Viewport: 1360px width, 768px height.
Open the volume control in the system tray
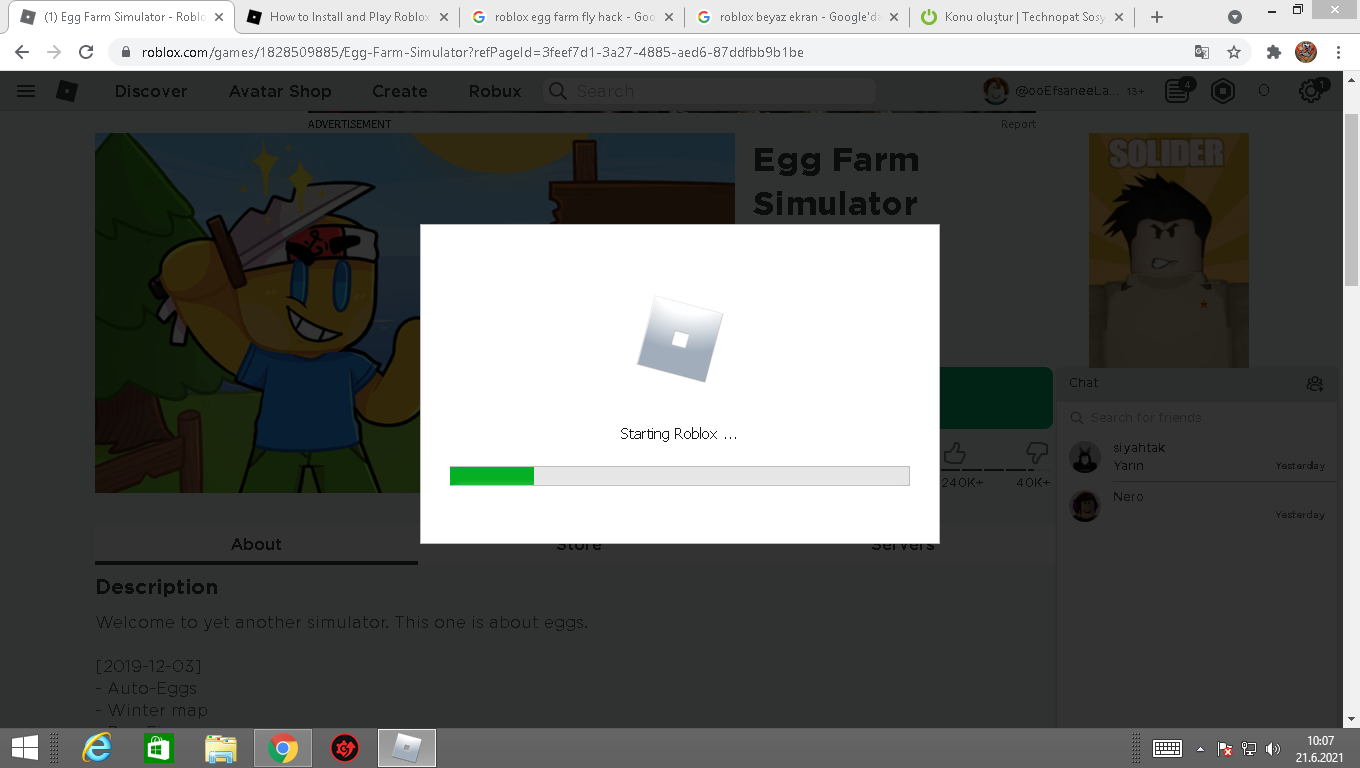click(x=1272, y=749)
